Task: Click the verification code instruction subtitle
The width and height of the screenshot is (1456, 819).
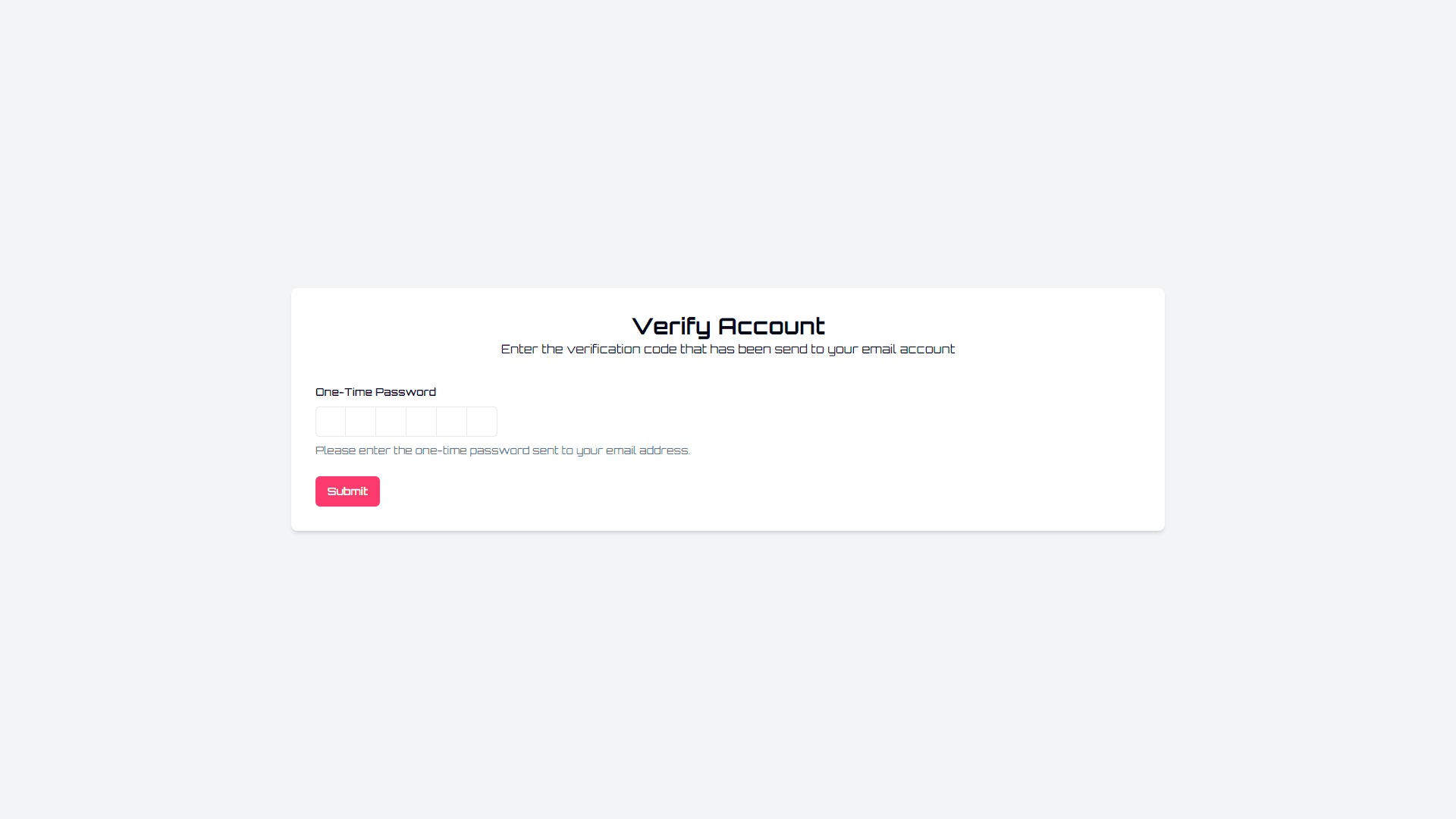Action: click(728, 349)
